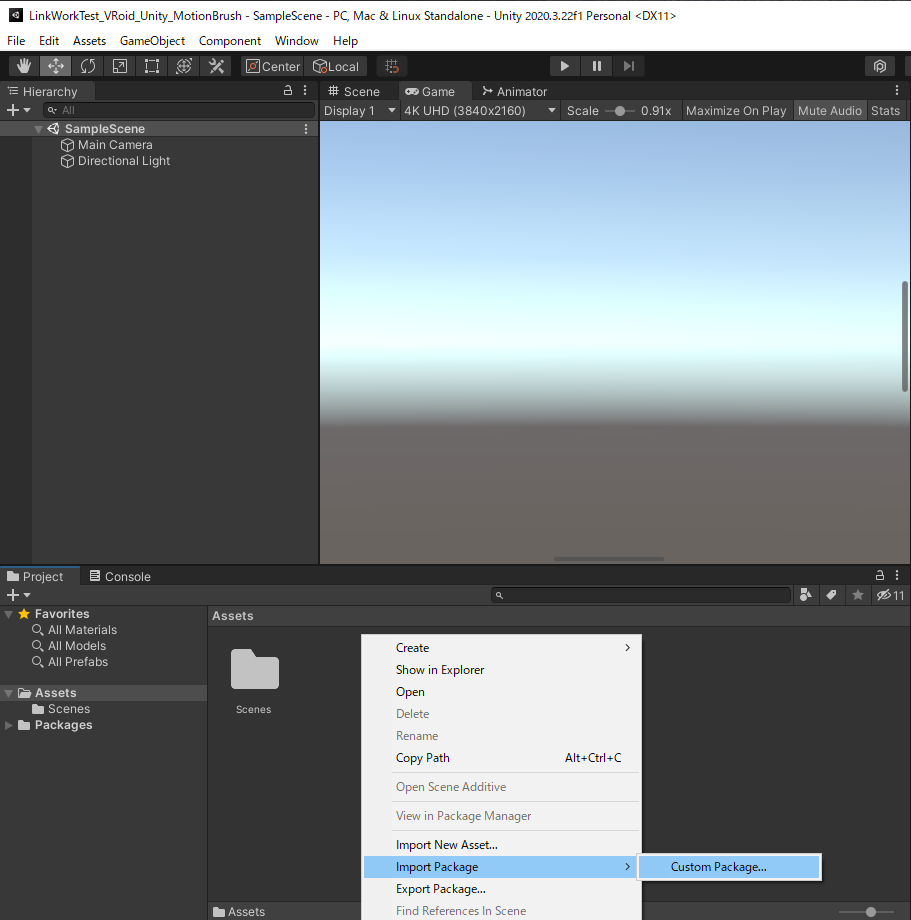Toggle Center pivot mode button
The height and width of the screenshot is (920, 911).
pos(272,66)
